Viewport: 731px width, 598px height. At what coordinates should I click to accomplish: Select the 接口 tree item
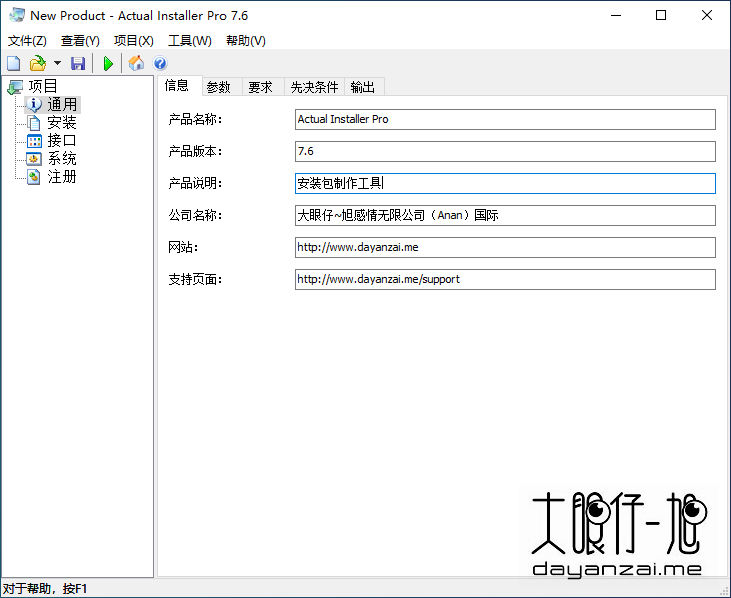pyautogui.click(x=62, y=140)
